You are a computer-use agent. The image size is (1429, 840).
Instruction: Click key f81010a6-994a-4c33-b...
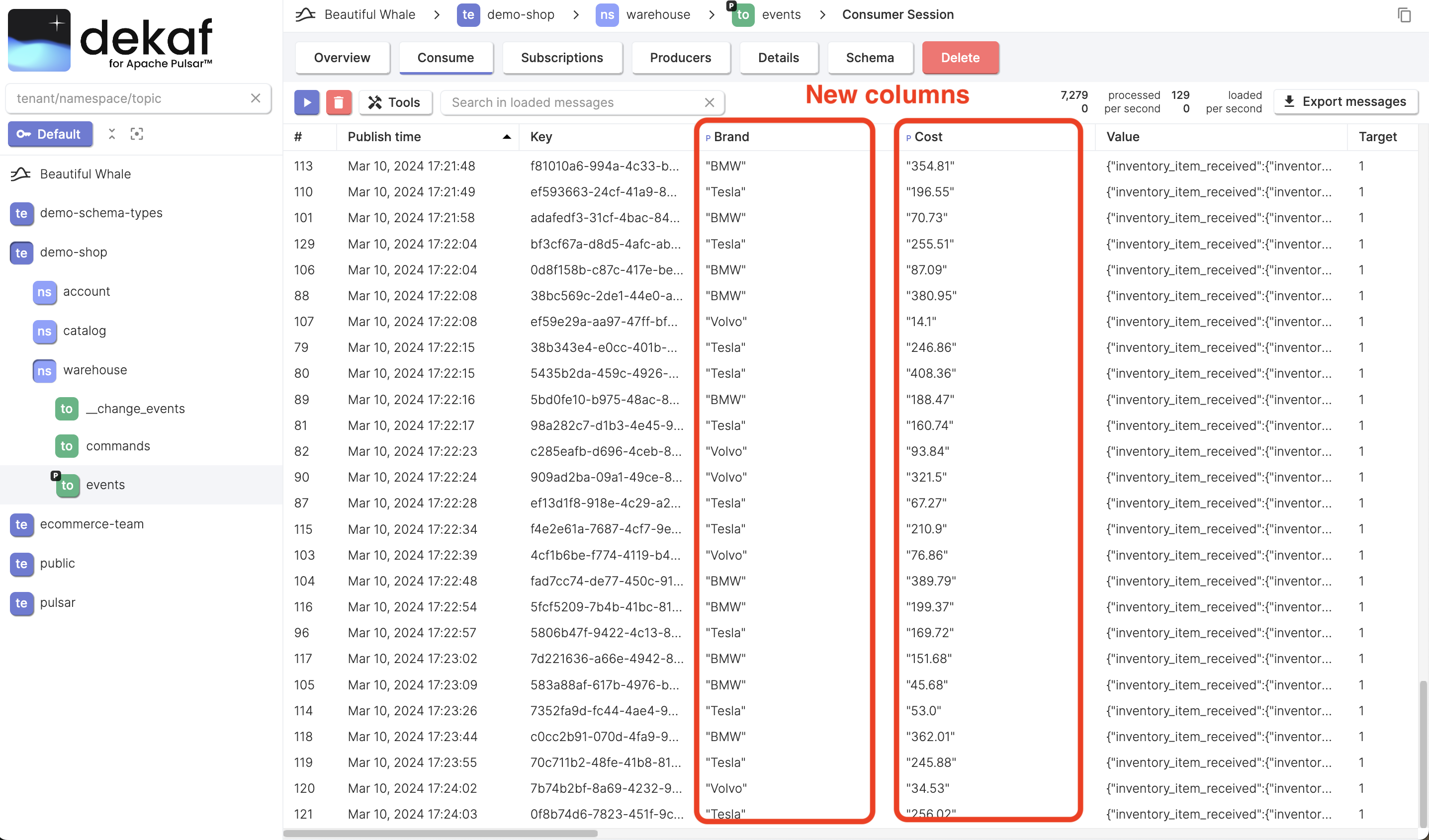click(x=605, y=166)
